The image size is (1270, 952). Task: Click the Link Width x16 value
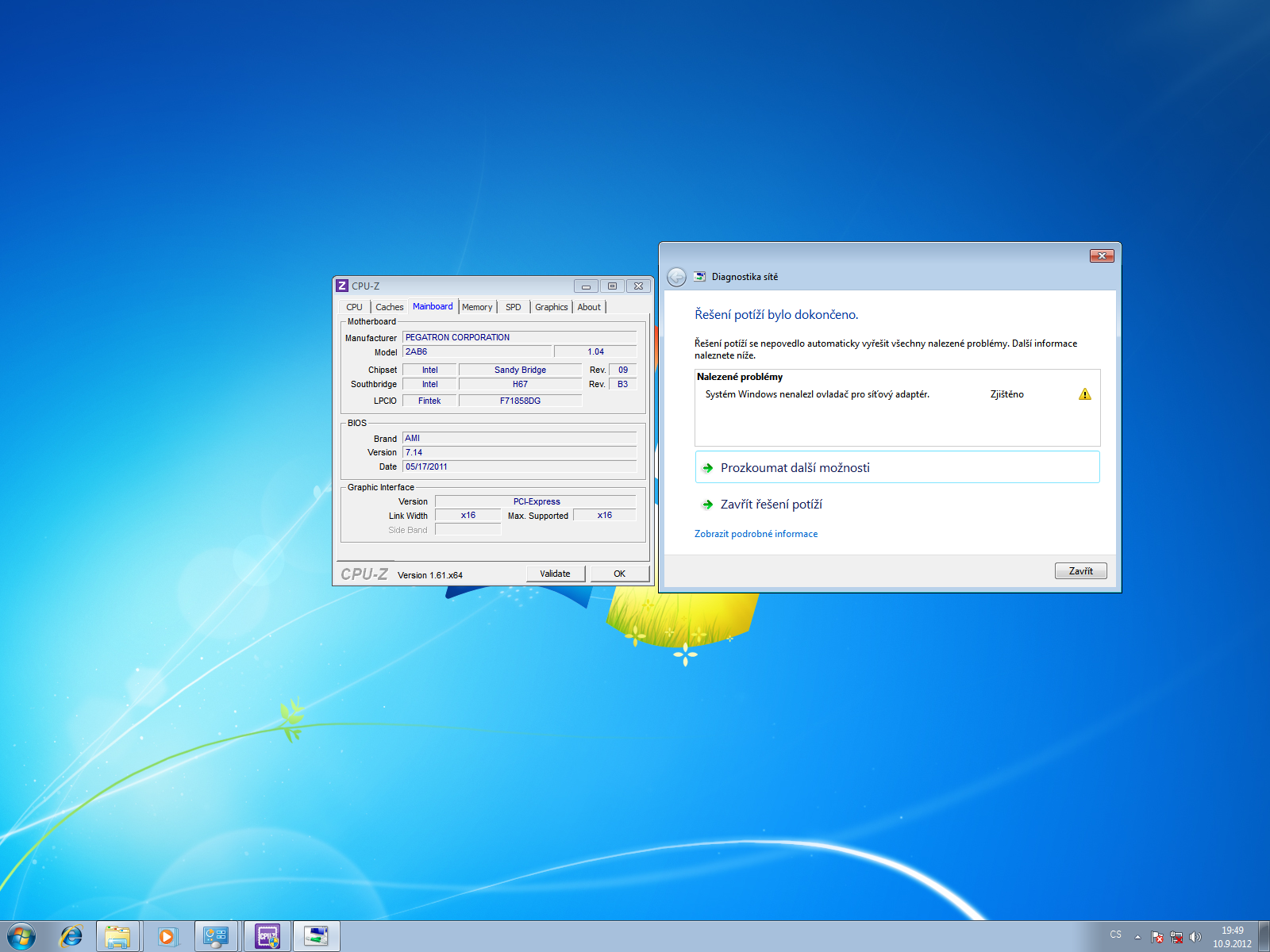(468, 515)
